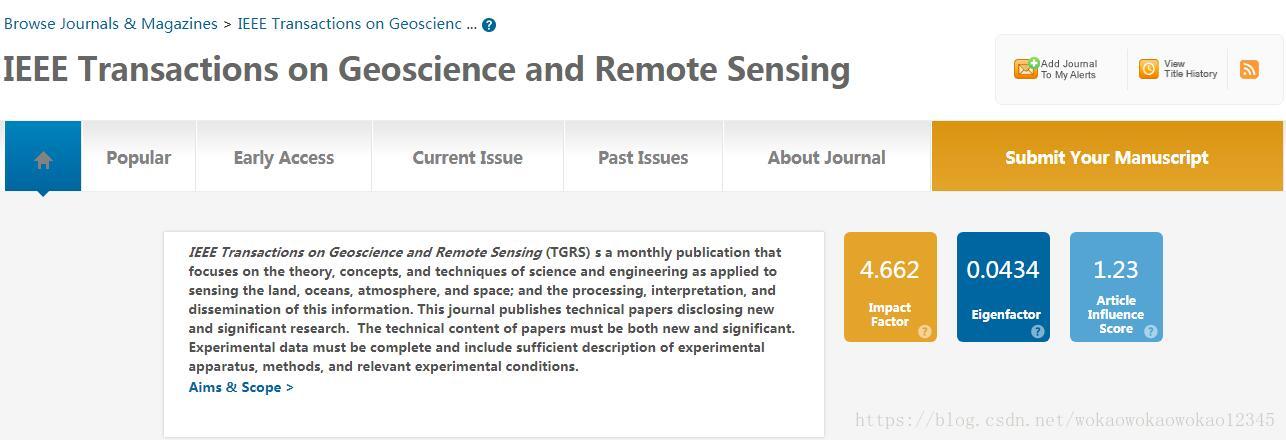Open the Early Access tab
This screenshot has height=440, width=1286.
[x=284, y=158]
